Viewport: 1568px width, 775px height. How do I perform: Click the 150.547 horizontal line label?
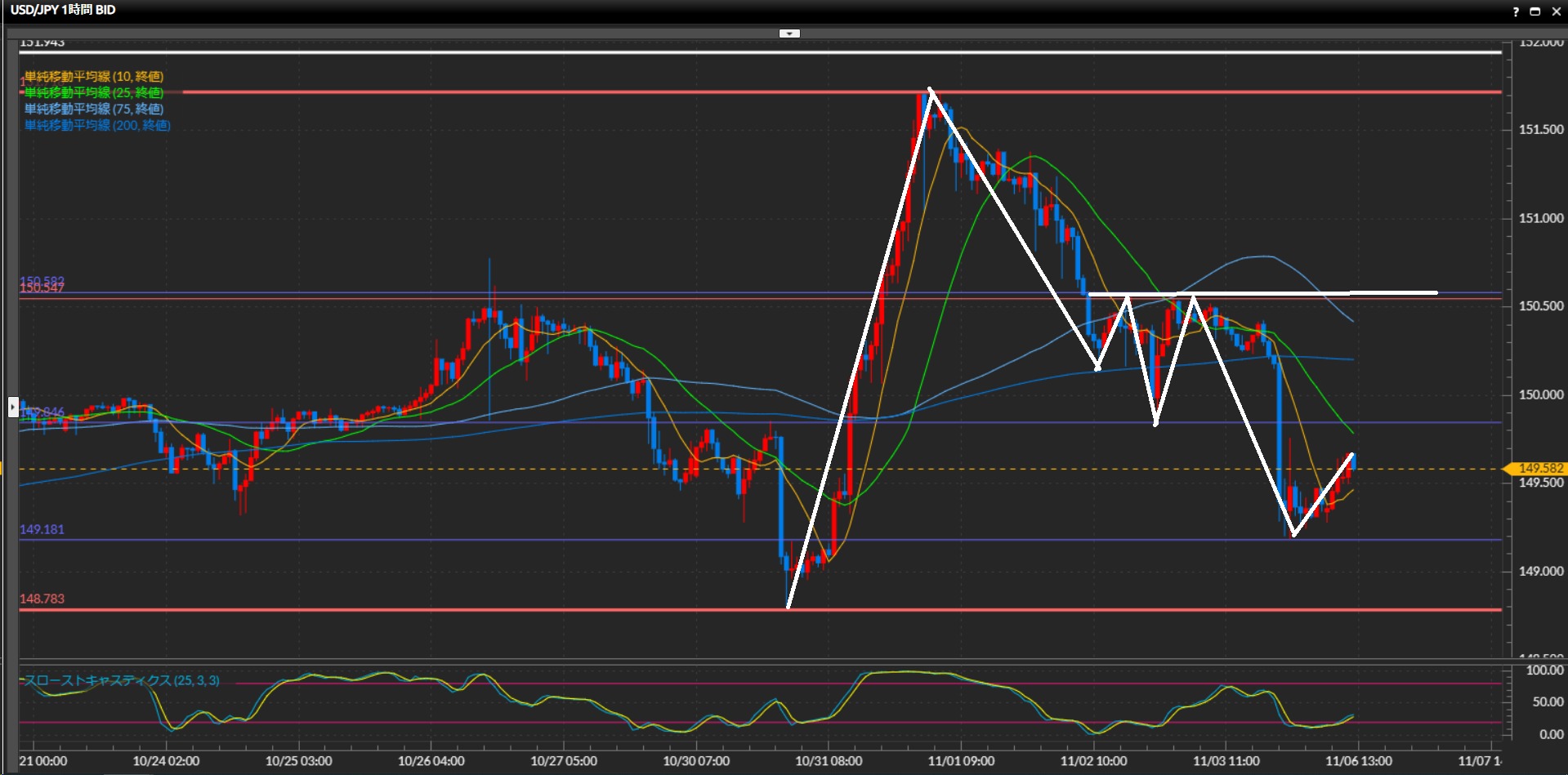coord(42,288)
